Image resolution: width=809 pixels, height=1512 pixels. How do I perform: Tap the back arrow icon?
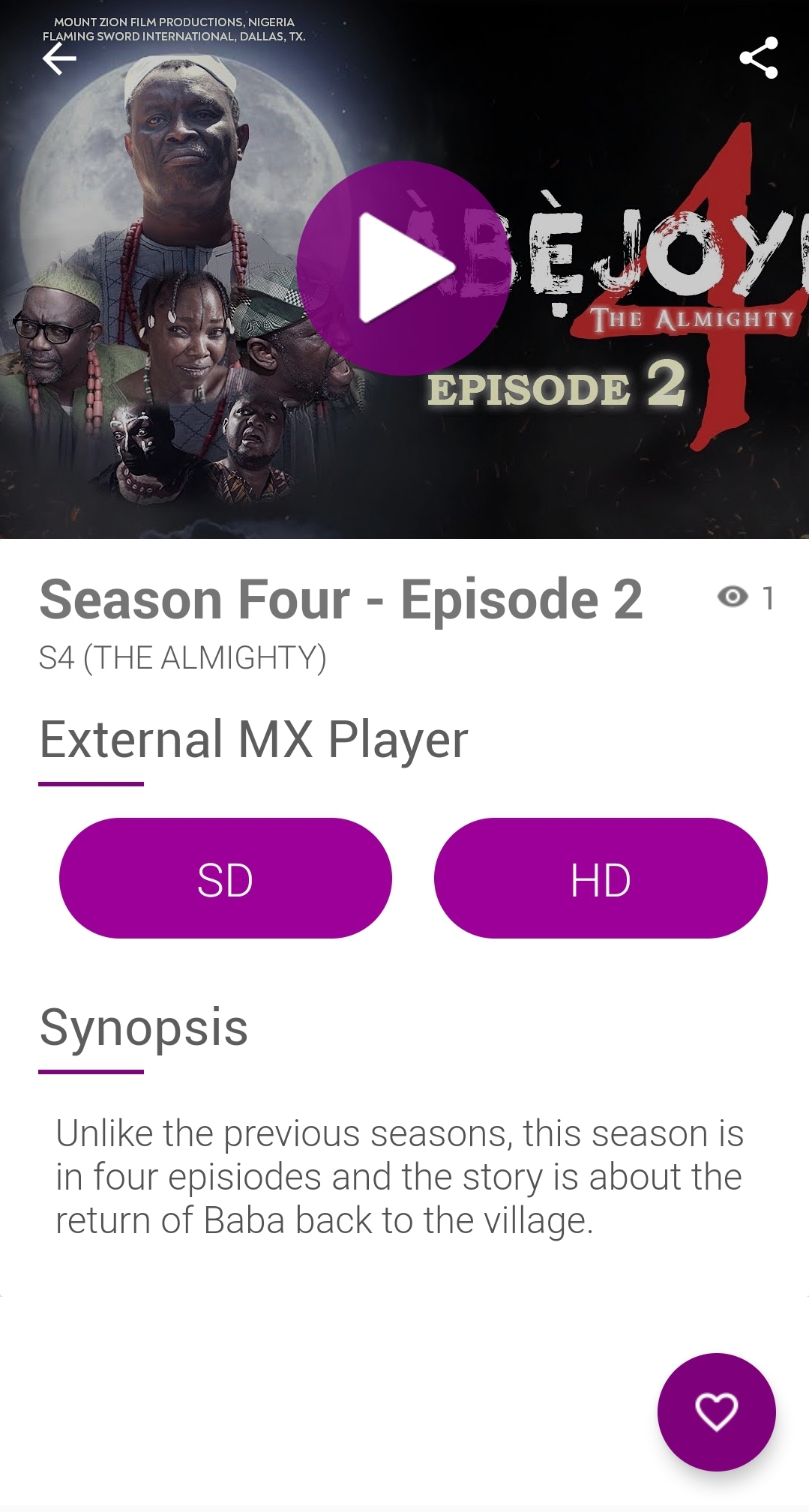59,58
